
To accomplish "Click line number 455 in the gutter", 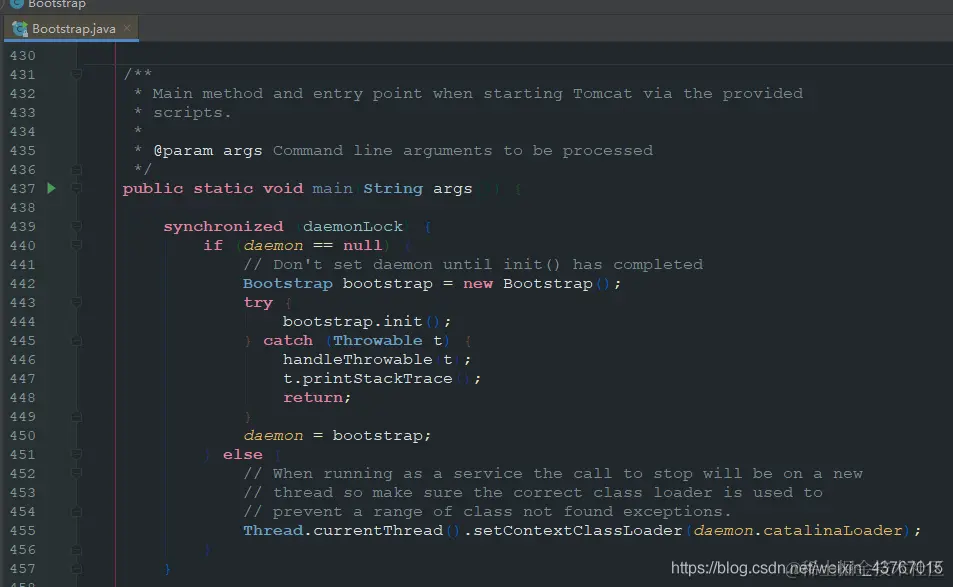I will point(22,530).
